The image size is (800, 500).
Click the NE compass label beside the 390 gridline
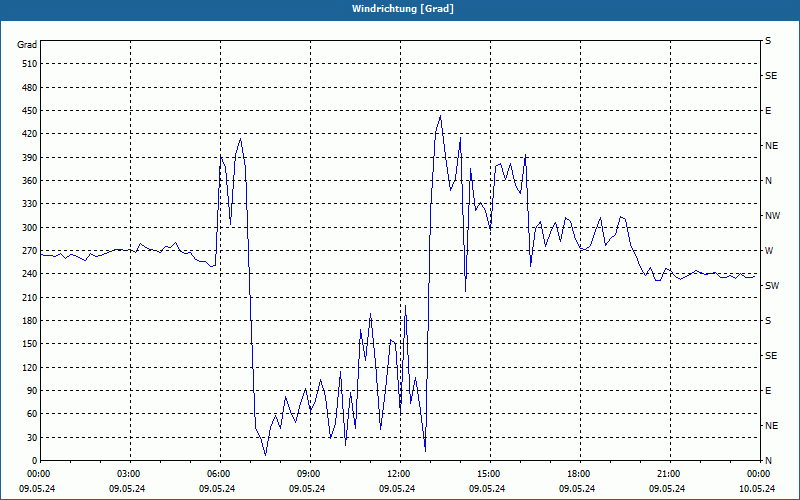[771, 146]
